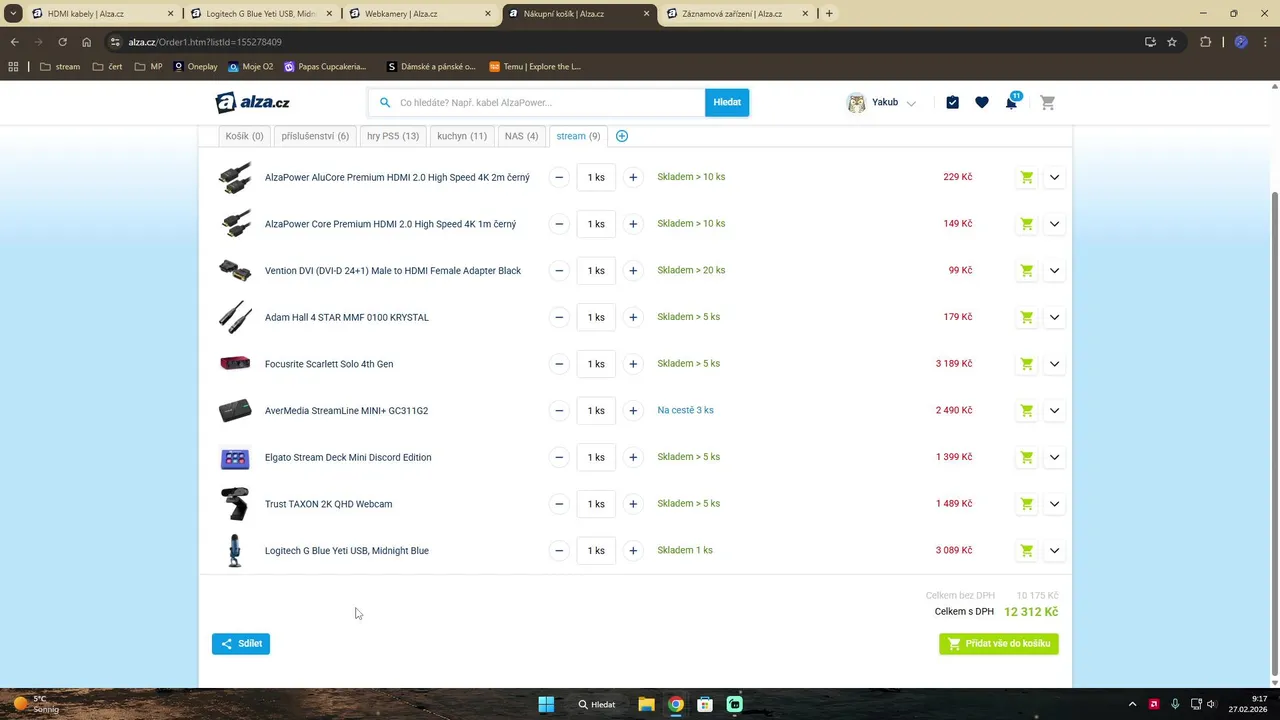The width and height of the screenshot is (1280, 720).
Task: Add AlzaPower Core HDMI 1m to cart
Action: click(x=1026, y=224)
